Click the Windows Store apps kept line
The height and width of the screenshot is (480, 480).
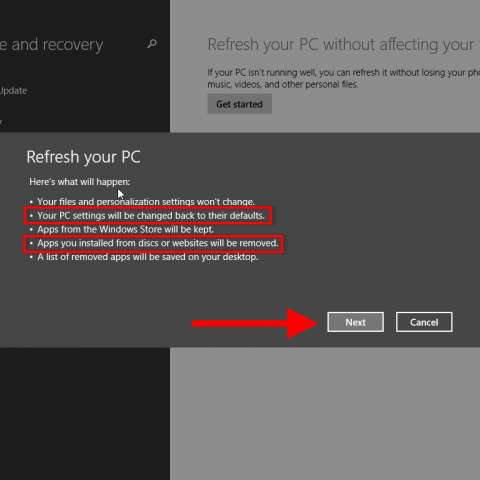[x=125, y=229]
